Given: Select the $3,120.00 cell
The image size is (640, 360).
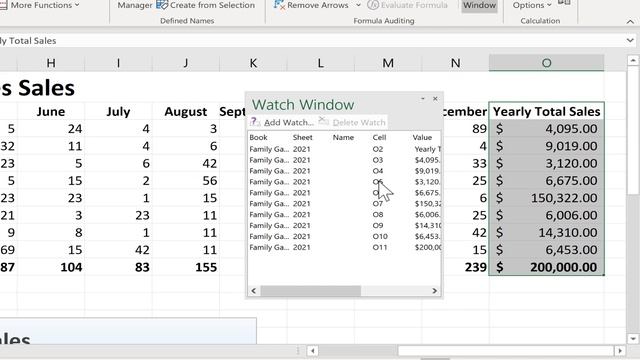Looking at the screenshot, I should pyautogui.click(x=546, y=163).
